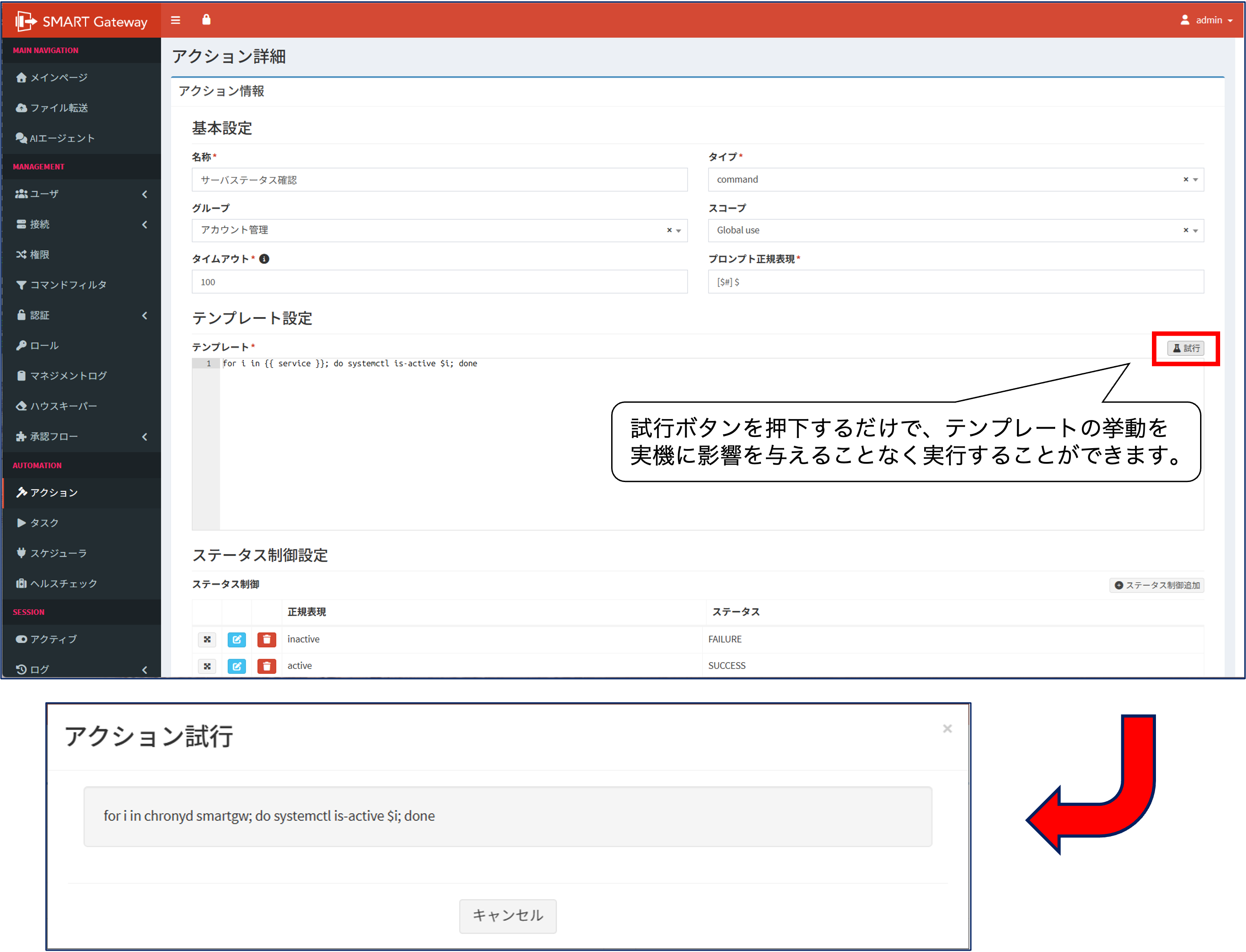Click move handle for active row
The width and height of the screenshot is (1246, 952).
coord(207,666)
